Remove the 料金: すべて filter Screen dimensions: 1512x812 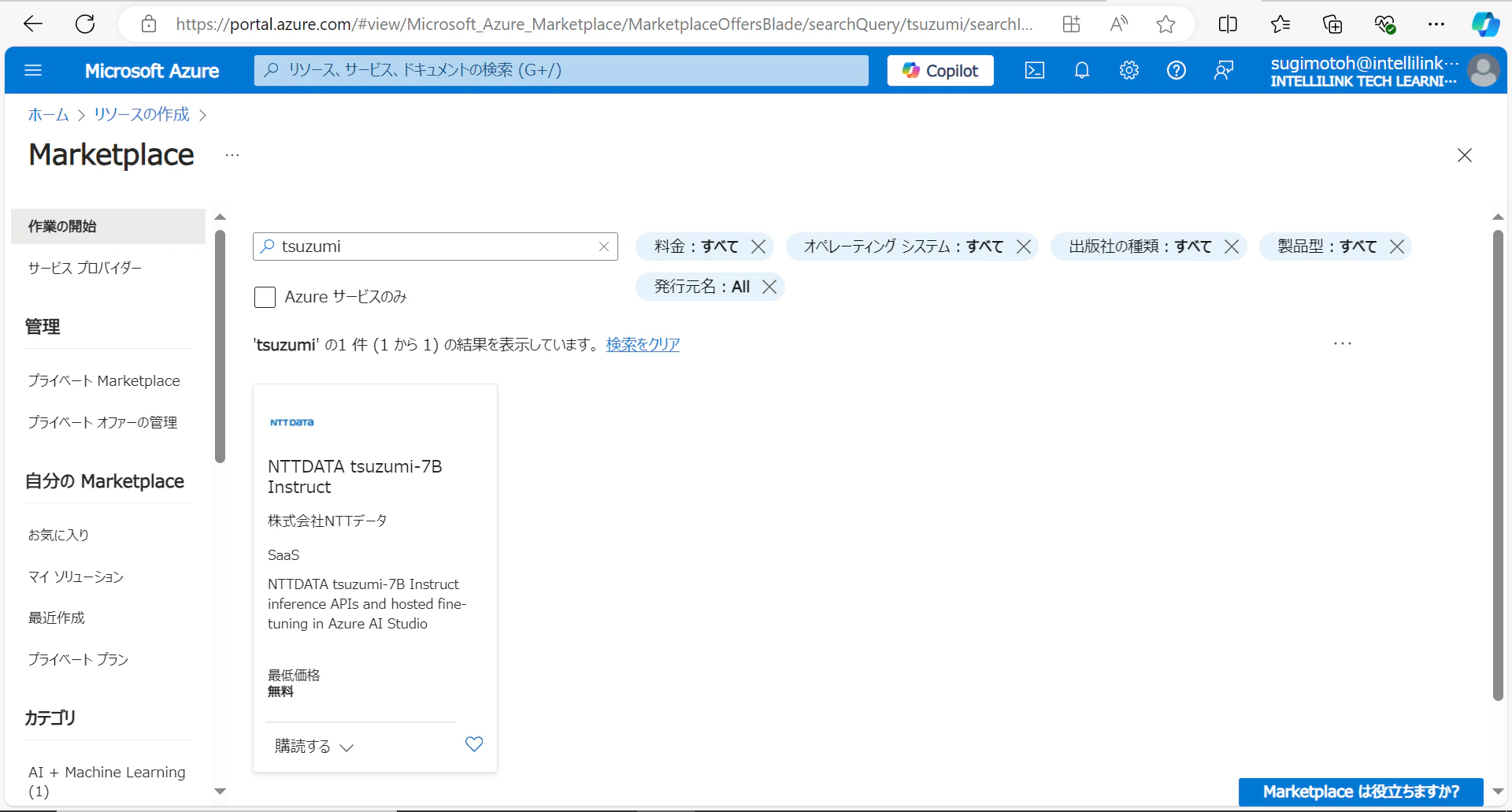point(758,246)
